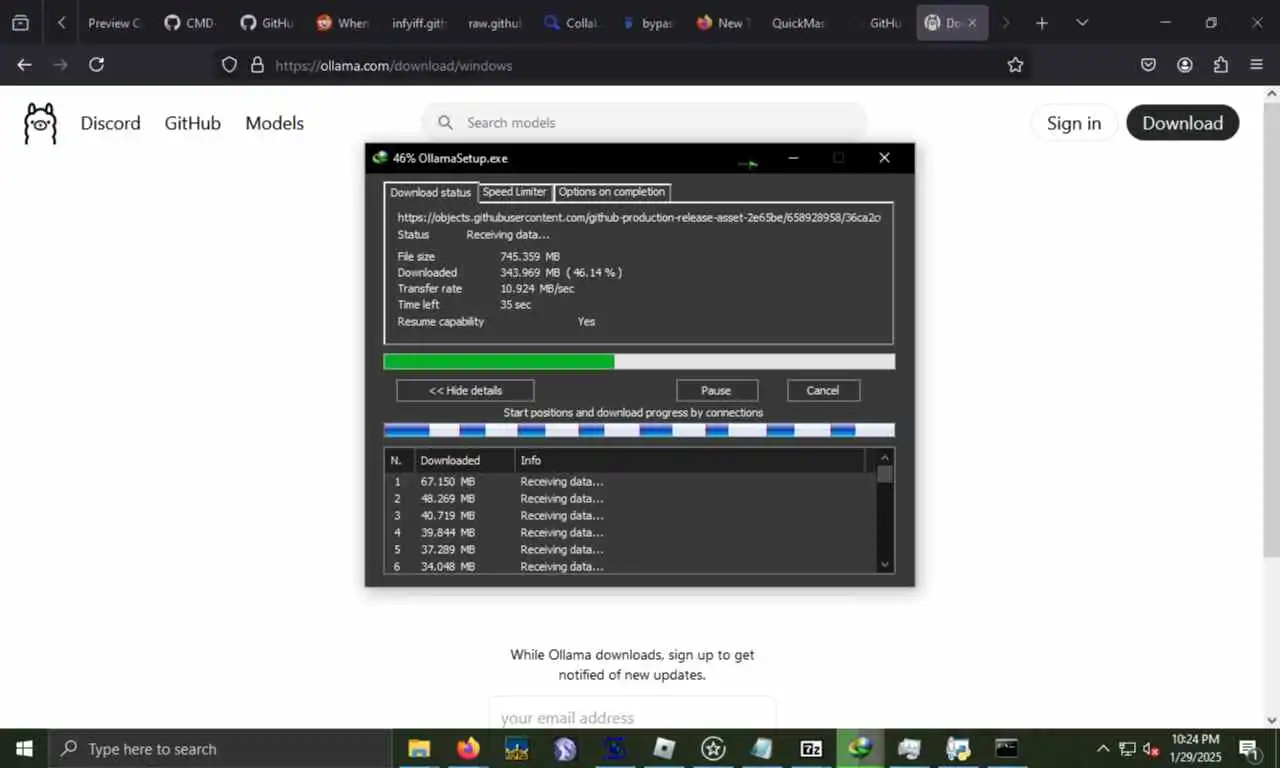Image resolution: width=1280 pixels, height=768 pixels.
Task: Click the connections progress segments bar
Action: [x=639, y=430]
